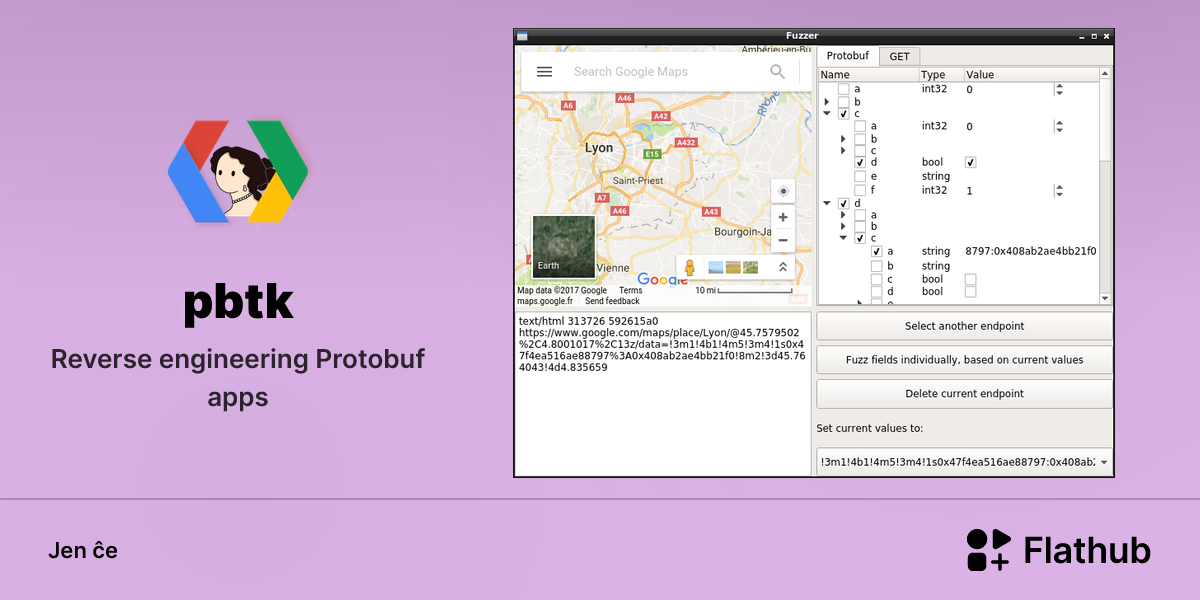Expand the collapsed top-level field b
1200x600 pixels.
(x=827, y=102)
